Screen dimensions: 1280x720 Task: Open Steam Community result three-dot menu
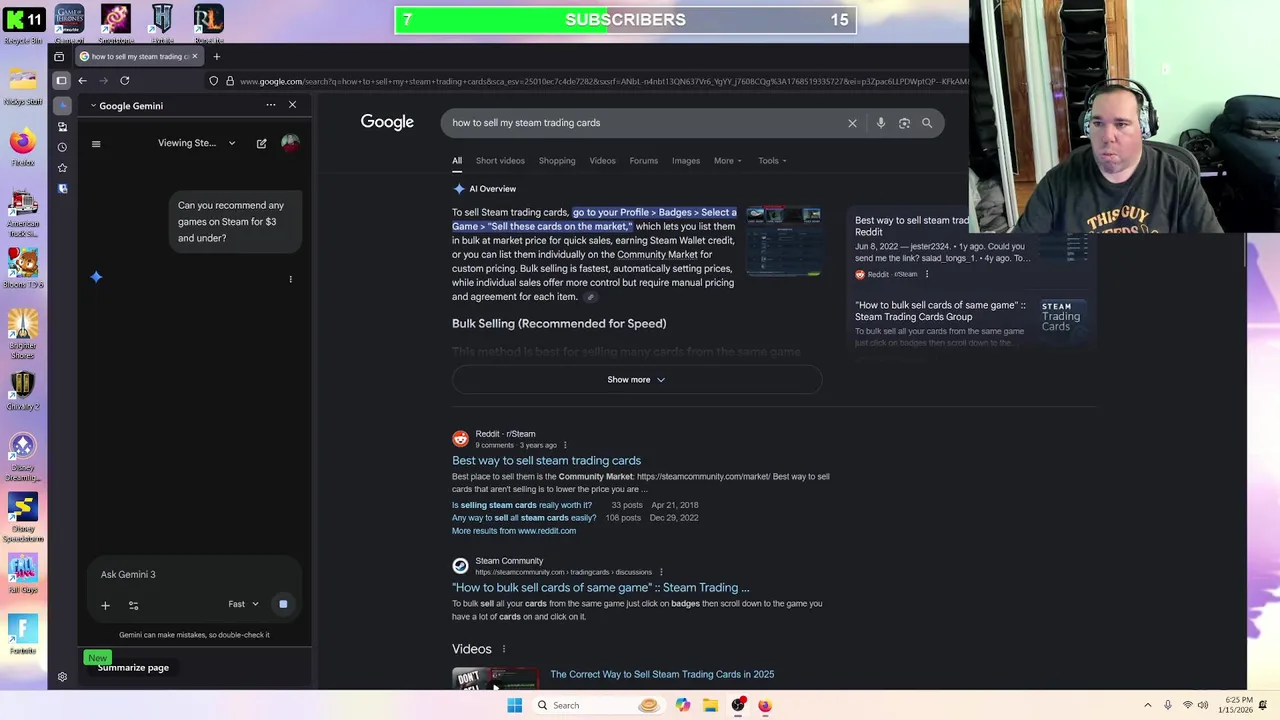661,572
